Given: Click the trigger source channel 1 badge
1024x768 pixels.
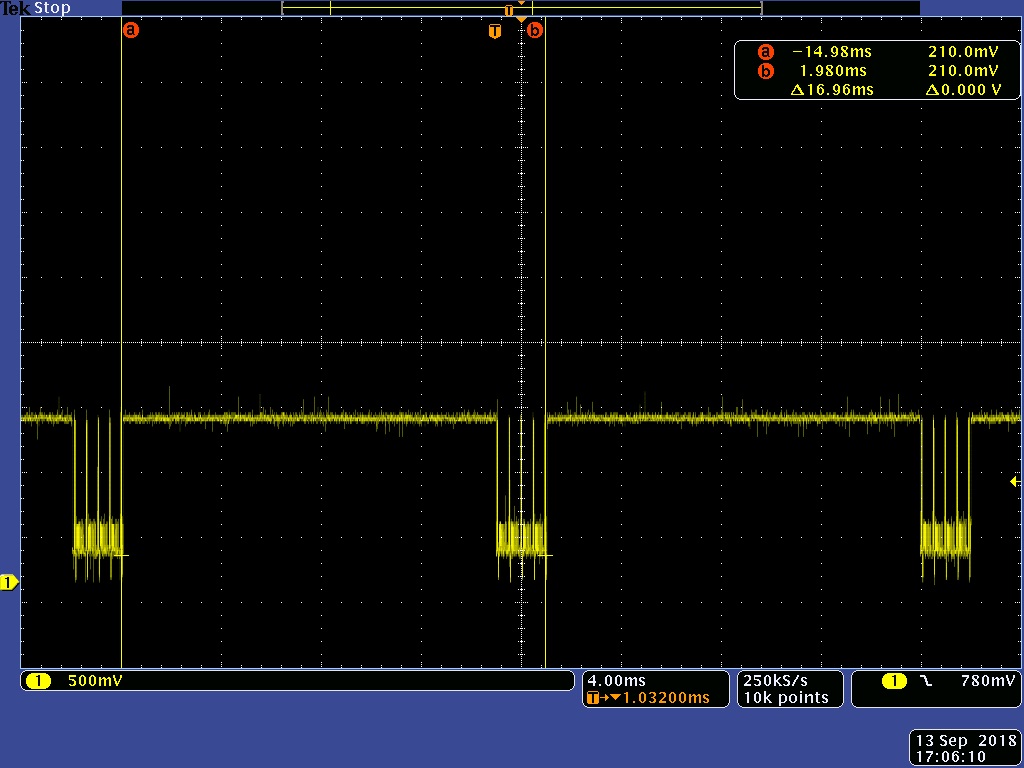Looking at the screenshot, I should [x=894, y=681].
